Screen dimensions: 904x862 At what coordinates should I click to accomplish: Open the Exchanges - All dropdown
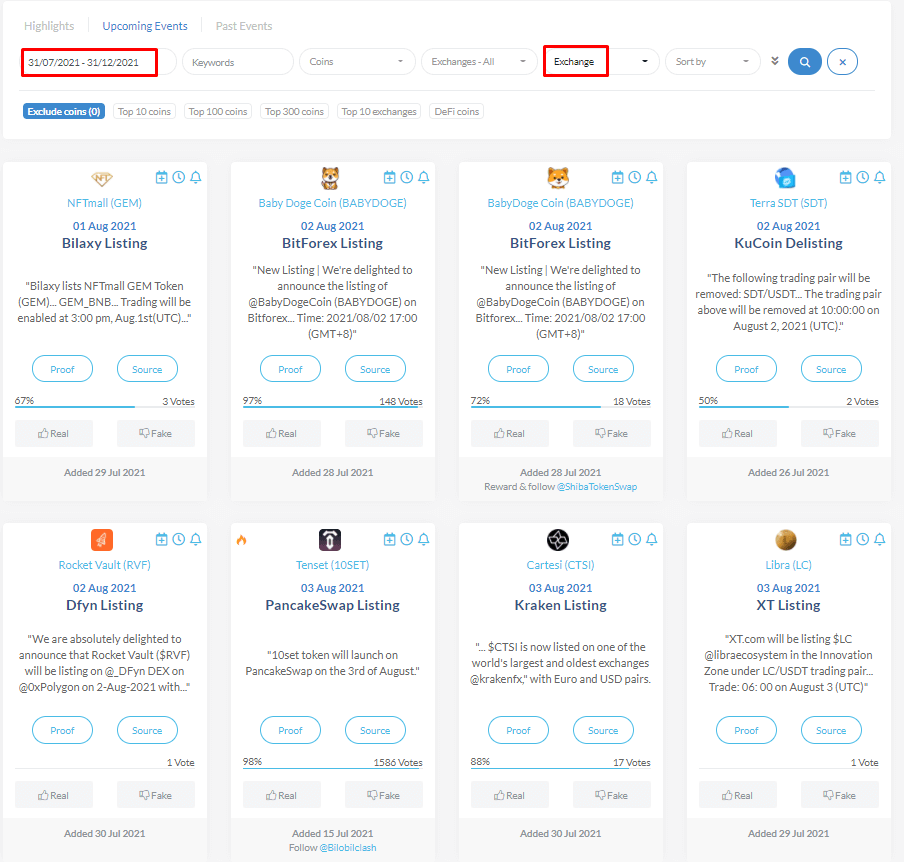pos(479,62)
